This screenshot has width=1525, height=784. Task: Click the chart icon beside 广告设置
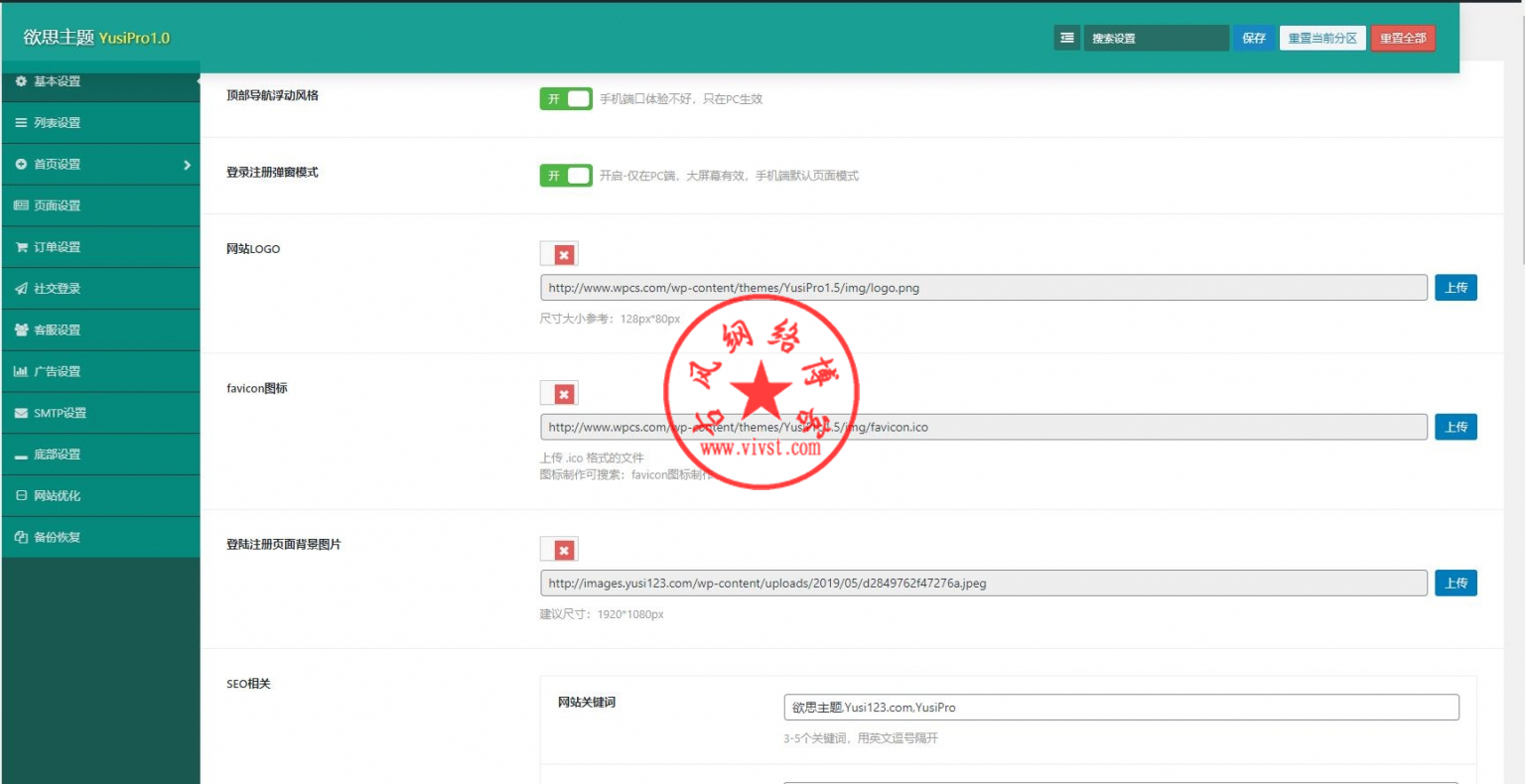pyautogui.click(x=21, y=371)
